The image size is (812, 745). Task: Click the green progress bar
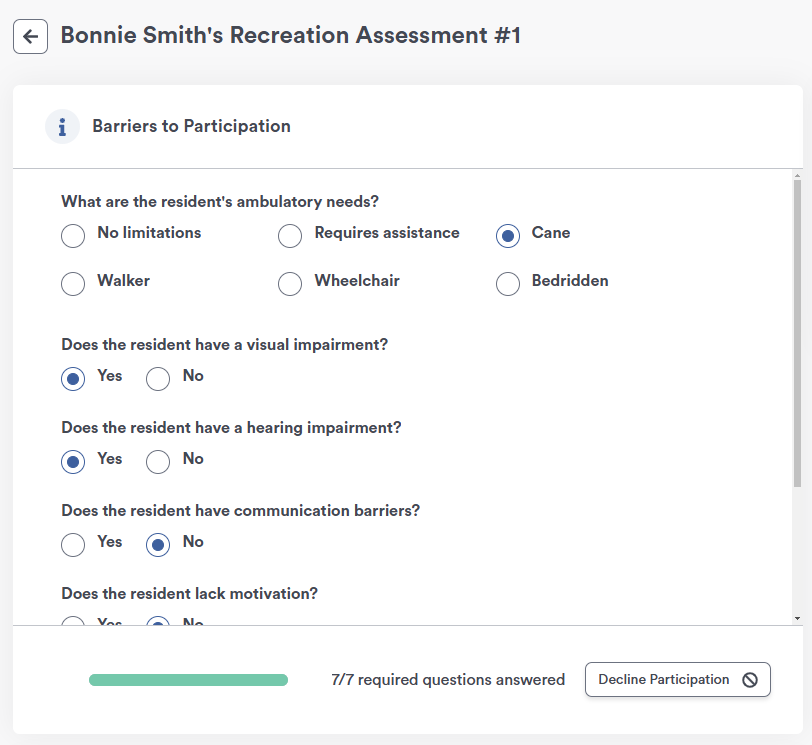(x=188, y=680)
